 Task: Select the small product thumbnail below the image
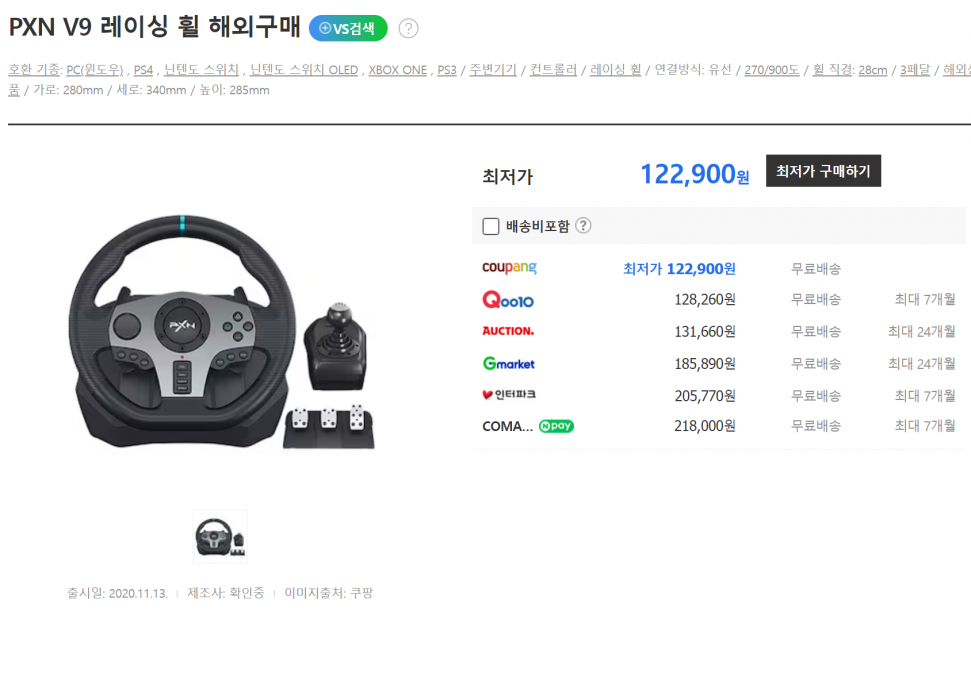pyautogui.click(x=220, y=537)
